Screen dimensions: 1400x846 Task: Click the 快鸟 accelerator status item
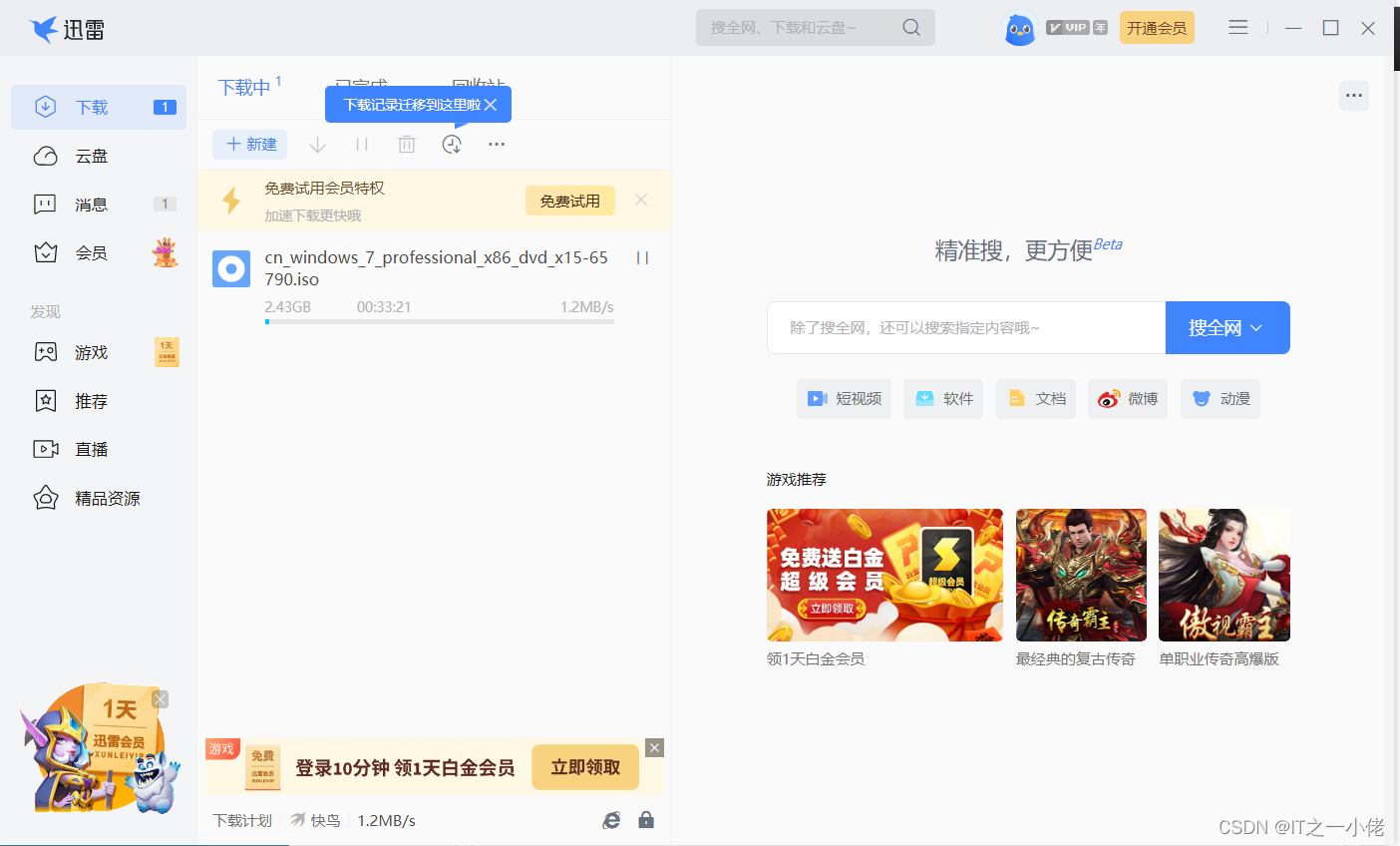(x=315, y=820)
